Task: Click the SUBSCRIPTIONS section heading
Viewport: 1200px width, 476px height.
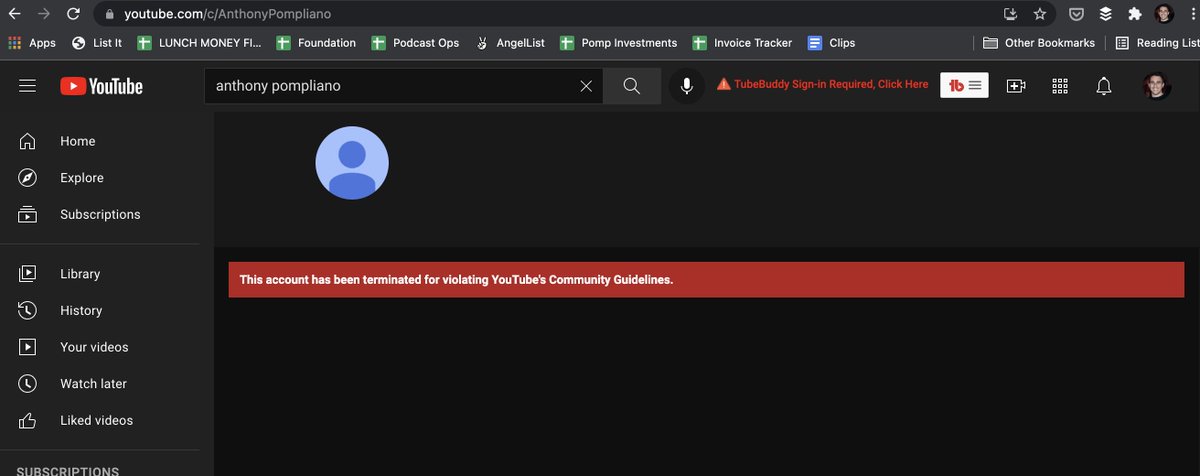Action: (x=68, y=471)
